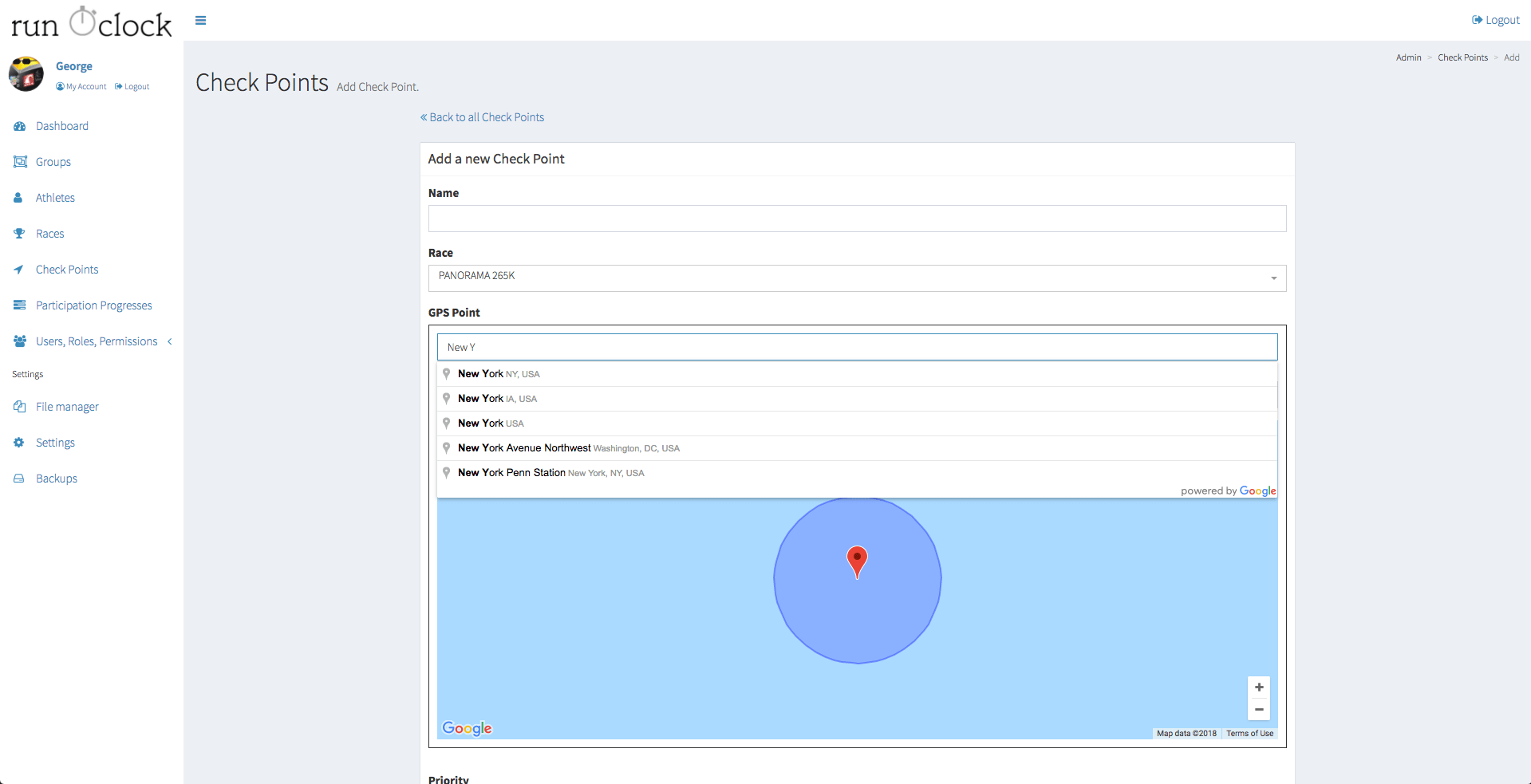Expand Users, Roles, Permissions chevron

pyautogui.click(x=170, y=341)
